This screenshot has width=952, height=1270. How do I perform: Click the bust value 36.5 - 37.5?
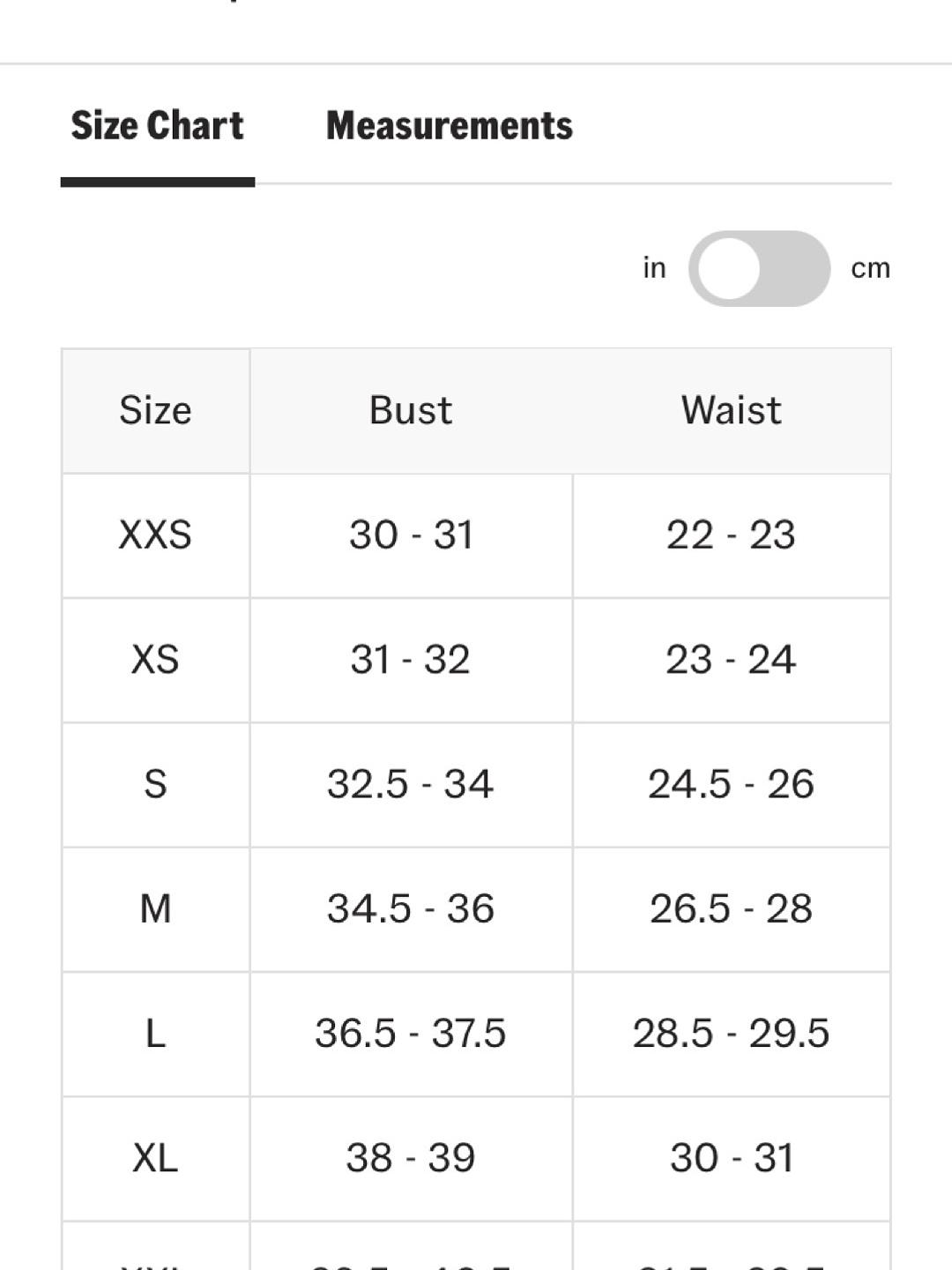pos(411,1034)
